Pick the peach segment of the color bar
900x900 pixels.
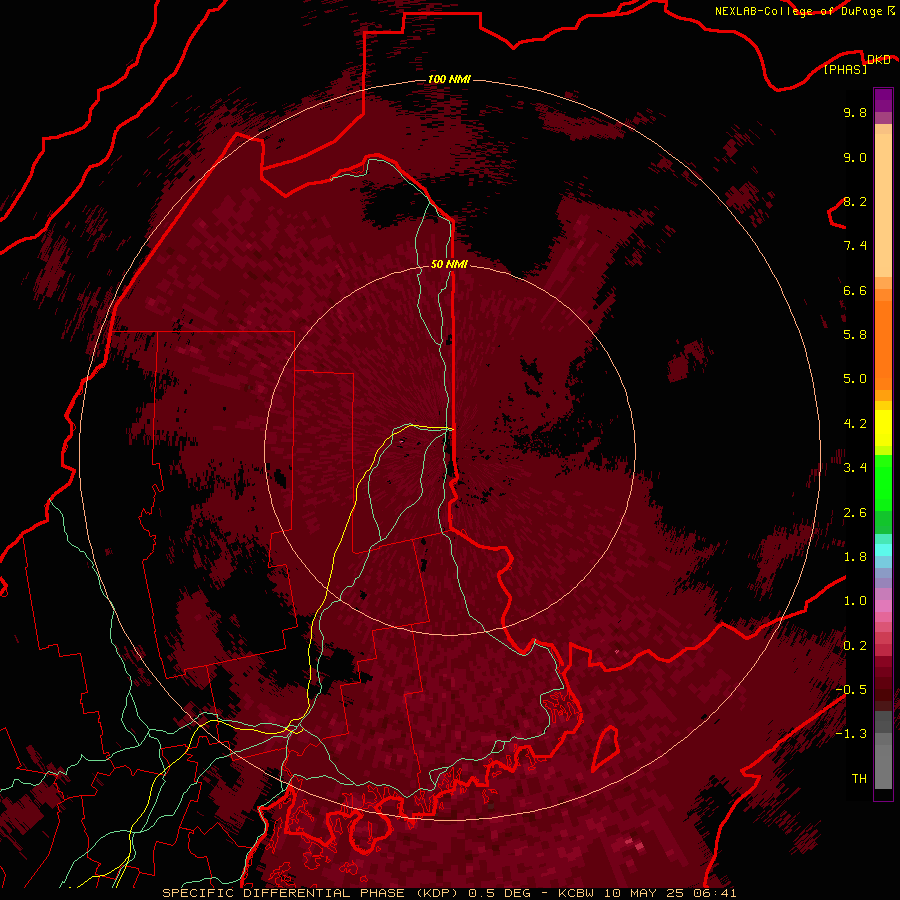point(883,207)
